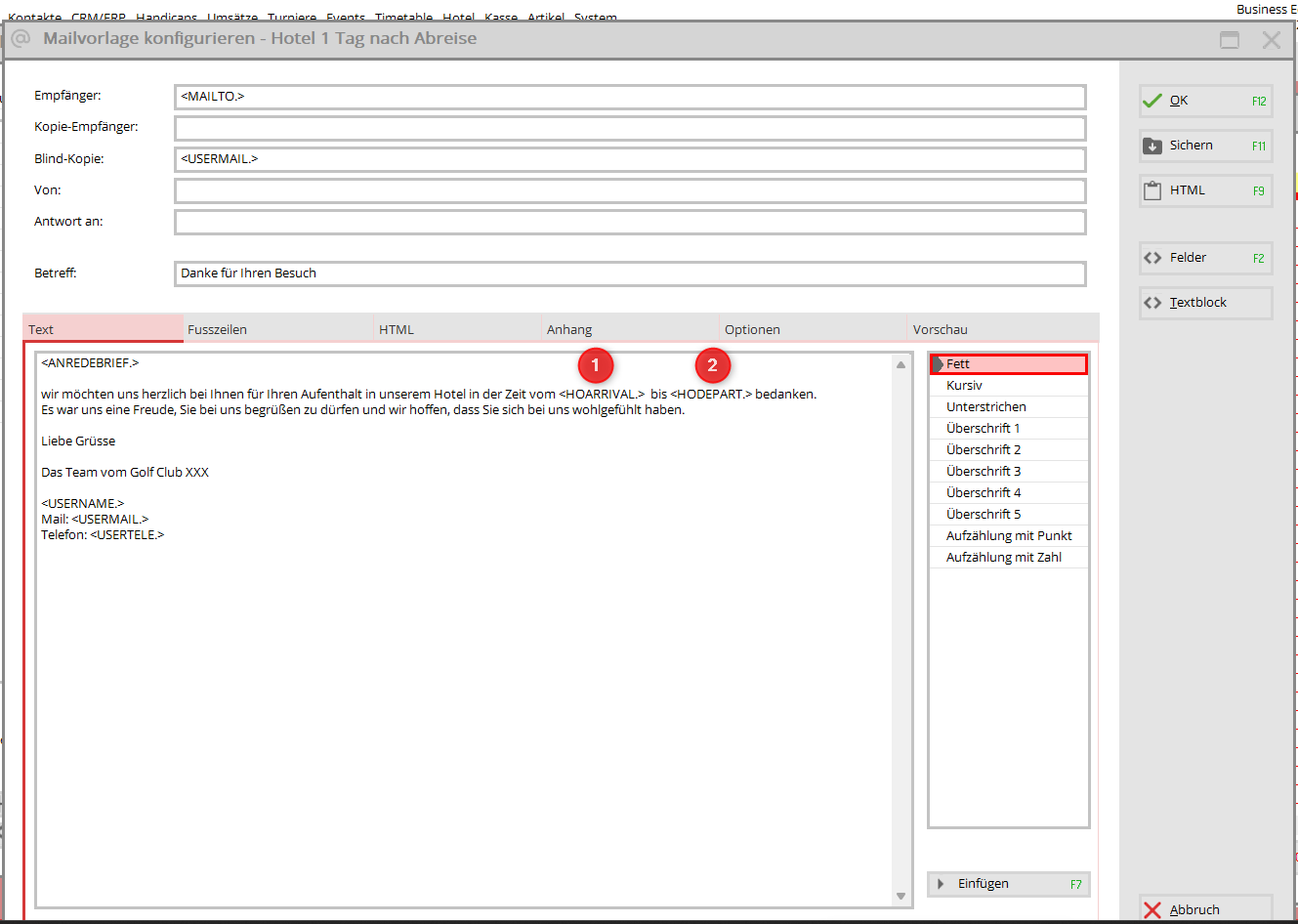Open the Optionen tab
The width and height of the screenshot is (1298, 924).
coord(752,329)
